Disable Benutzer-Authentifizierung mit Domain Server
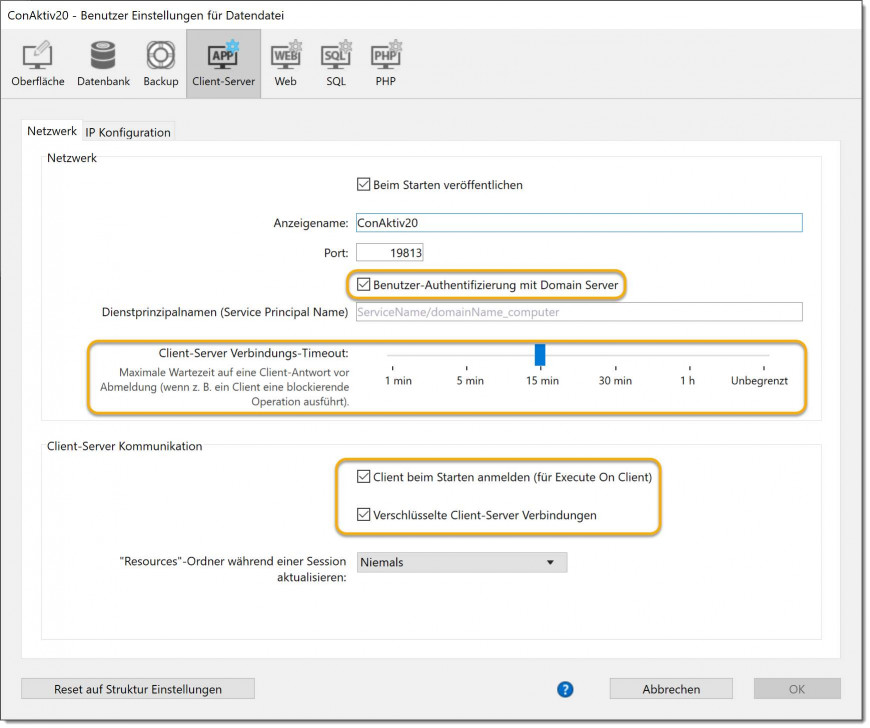 [x=364, y=285]
